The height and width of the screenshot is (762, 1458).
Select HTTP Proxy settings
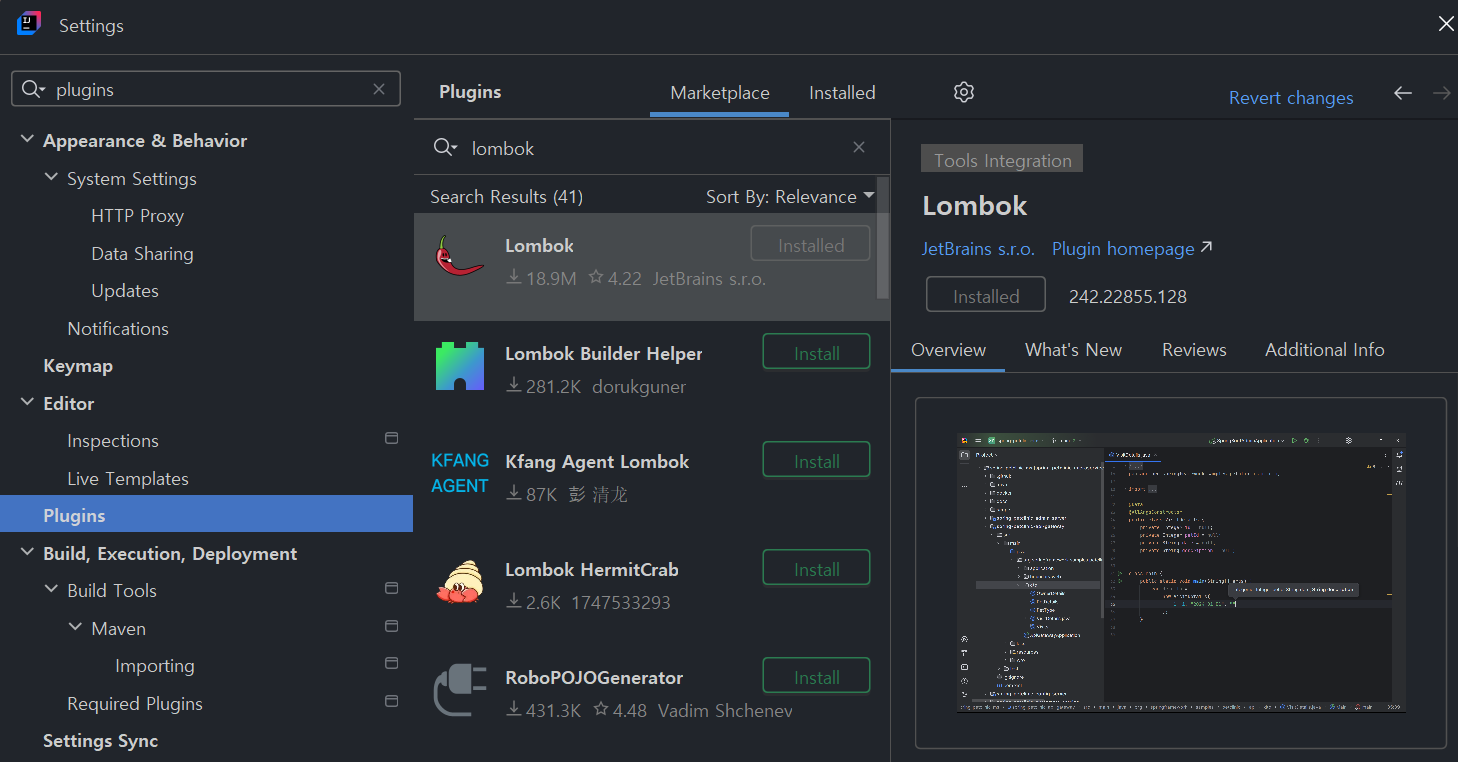(138, 216)
